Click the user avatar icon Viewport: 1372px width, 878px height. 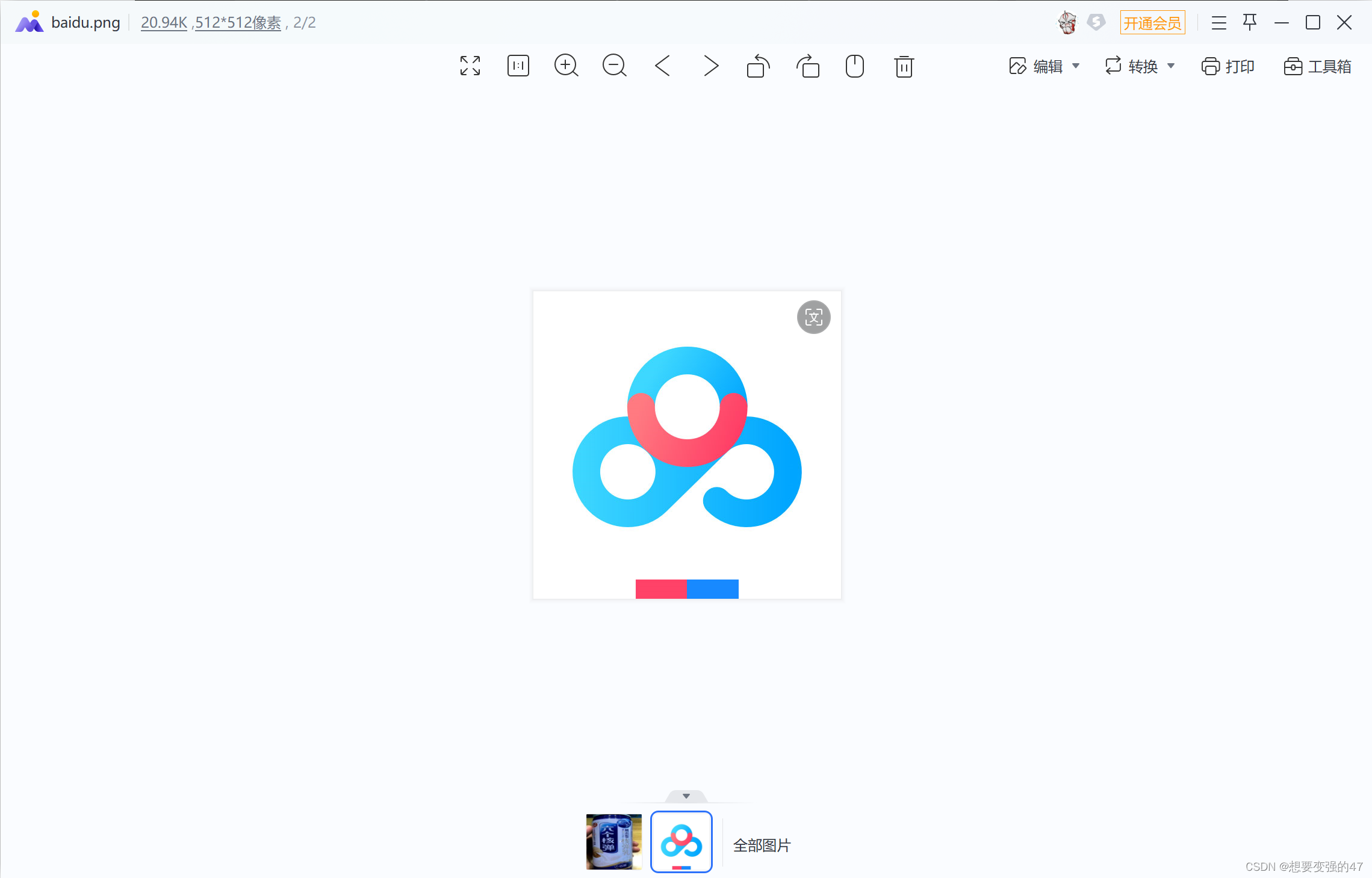pyautogui.click(x=1067, y=23)
